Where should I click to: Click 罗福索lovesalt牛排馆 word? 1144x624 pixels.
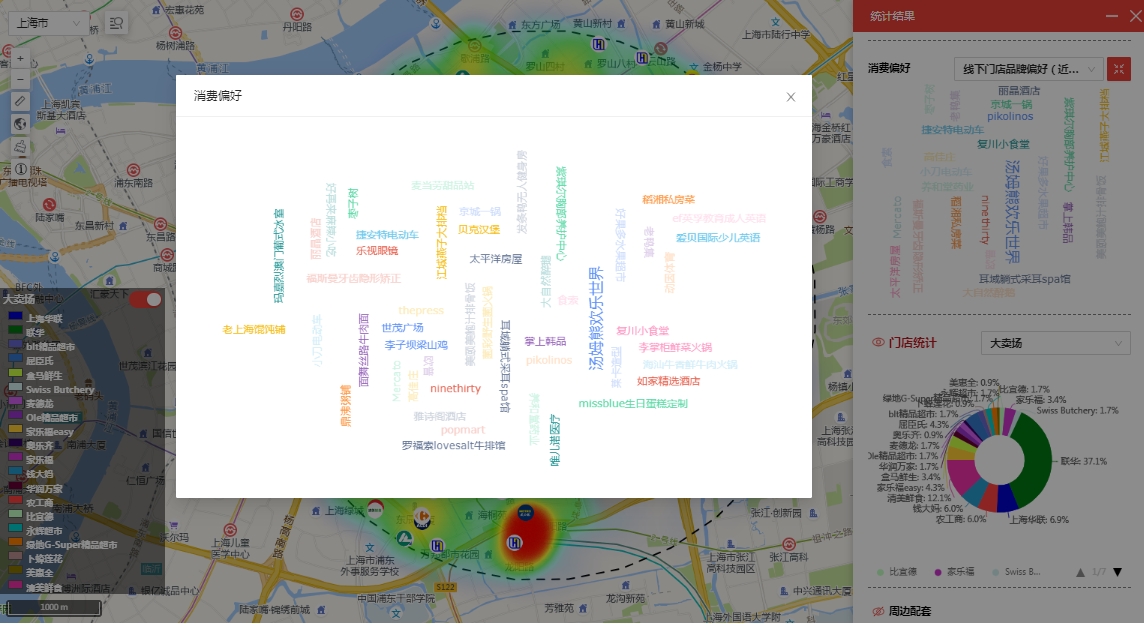click(x=453, y=445)
